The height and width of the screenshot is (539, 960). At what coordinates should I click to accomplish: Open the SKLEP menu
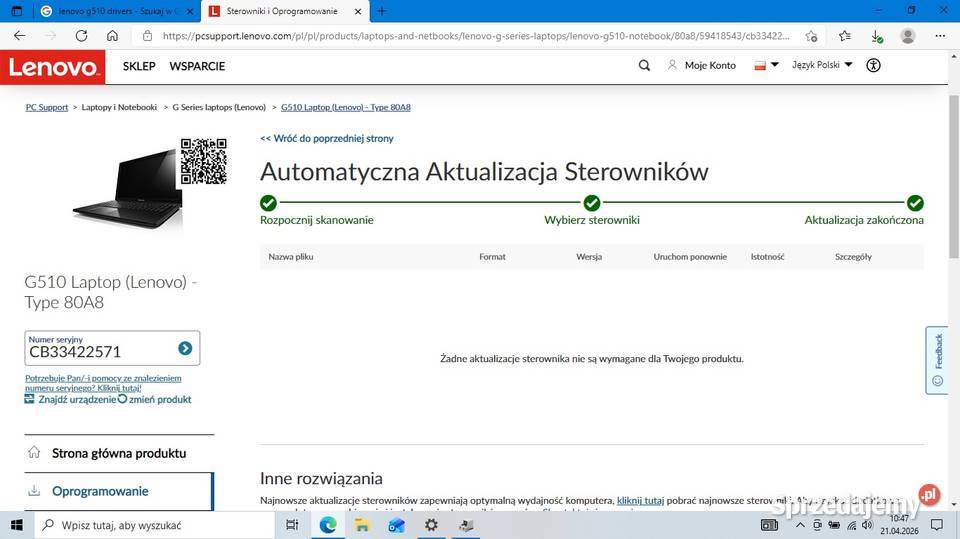point(139,66)
